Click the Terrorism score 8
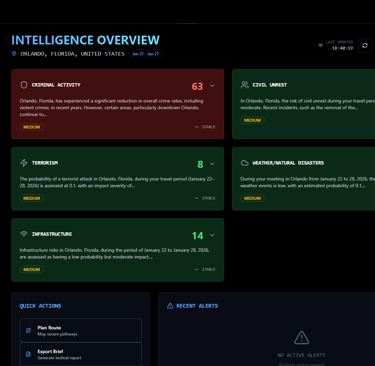This screenshot has height=366, width=375. [x=200, y=164]
